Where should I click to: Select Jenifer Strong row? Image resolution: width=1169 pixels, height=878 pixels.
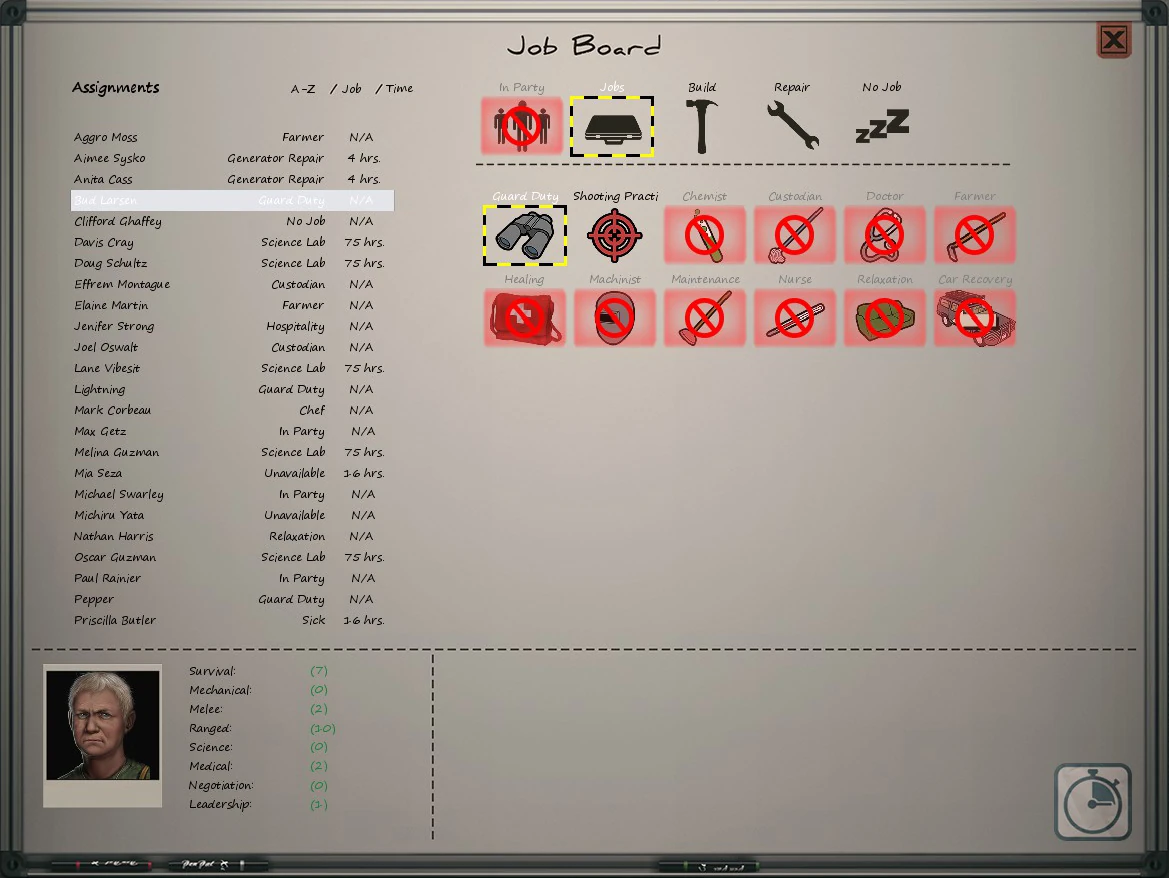click(232, 326)
